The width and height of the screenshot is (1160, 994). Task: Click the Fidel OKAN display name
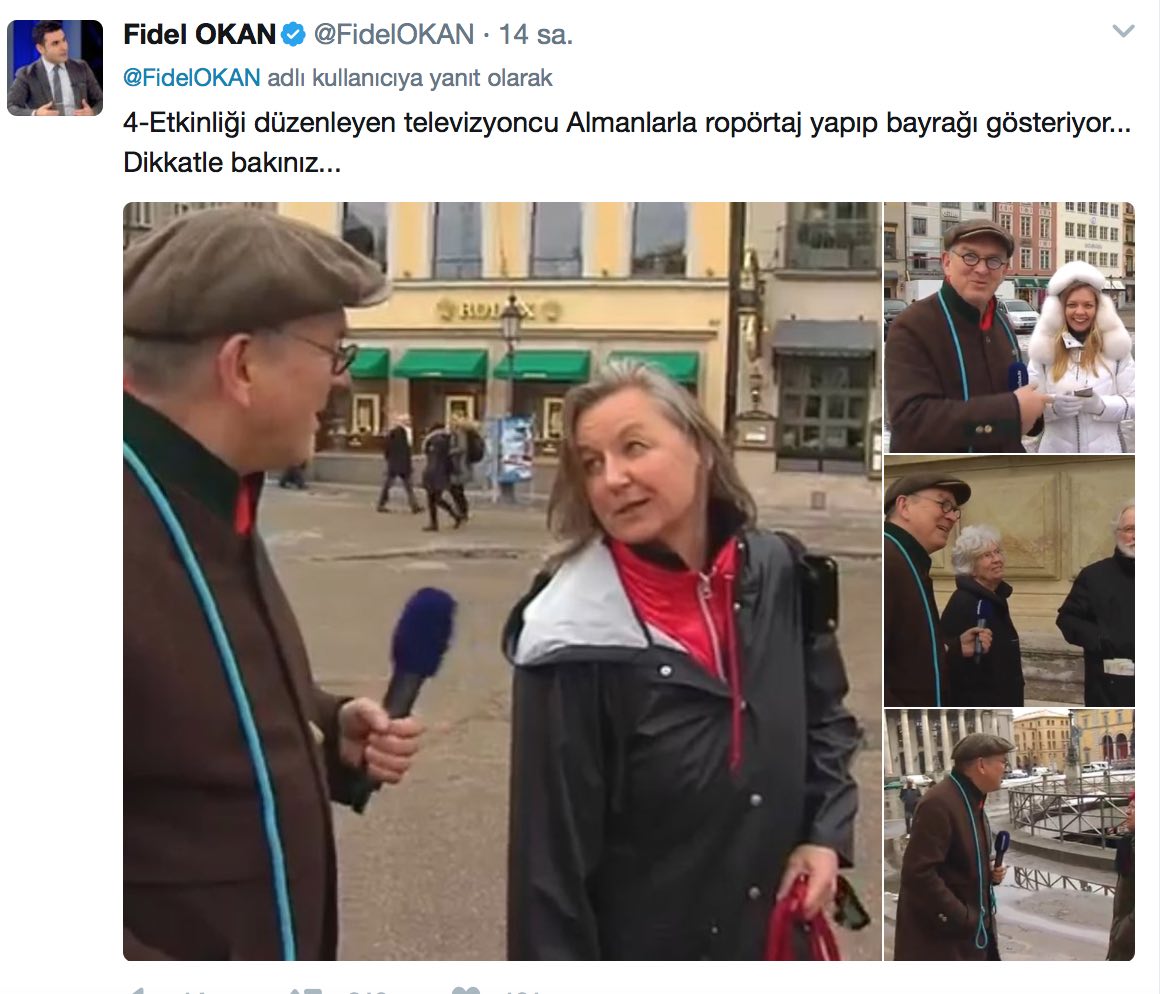(x=199, y=35)
